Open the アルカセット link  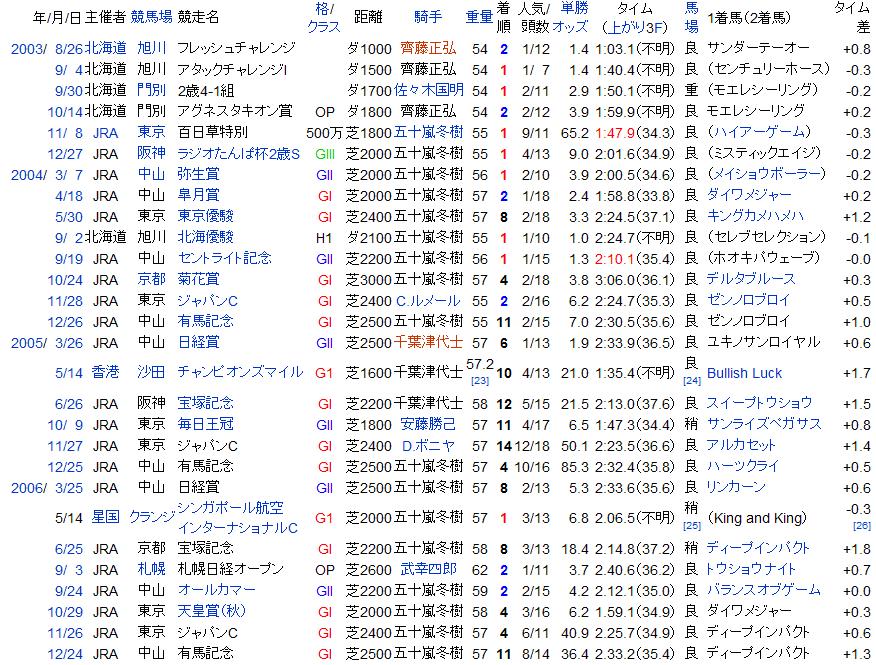pos(741,445)
